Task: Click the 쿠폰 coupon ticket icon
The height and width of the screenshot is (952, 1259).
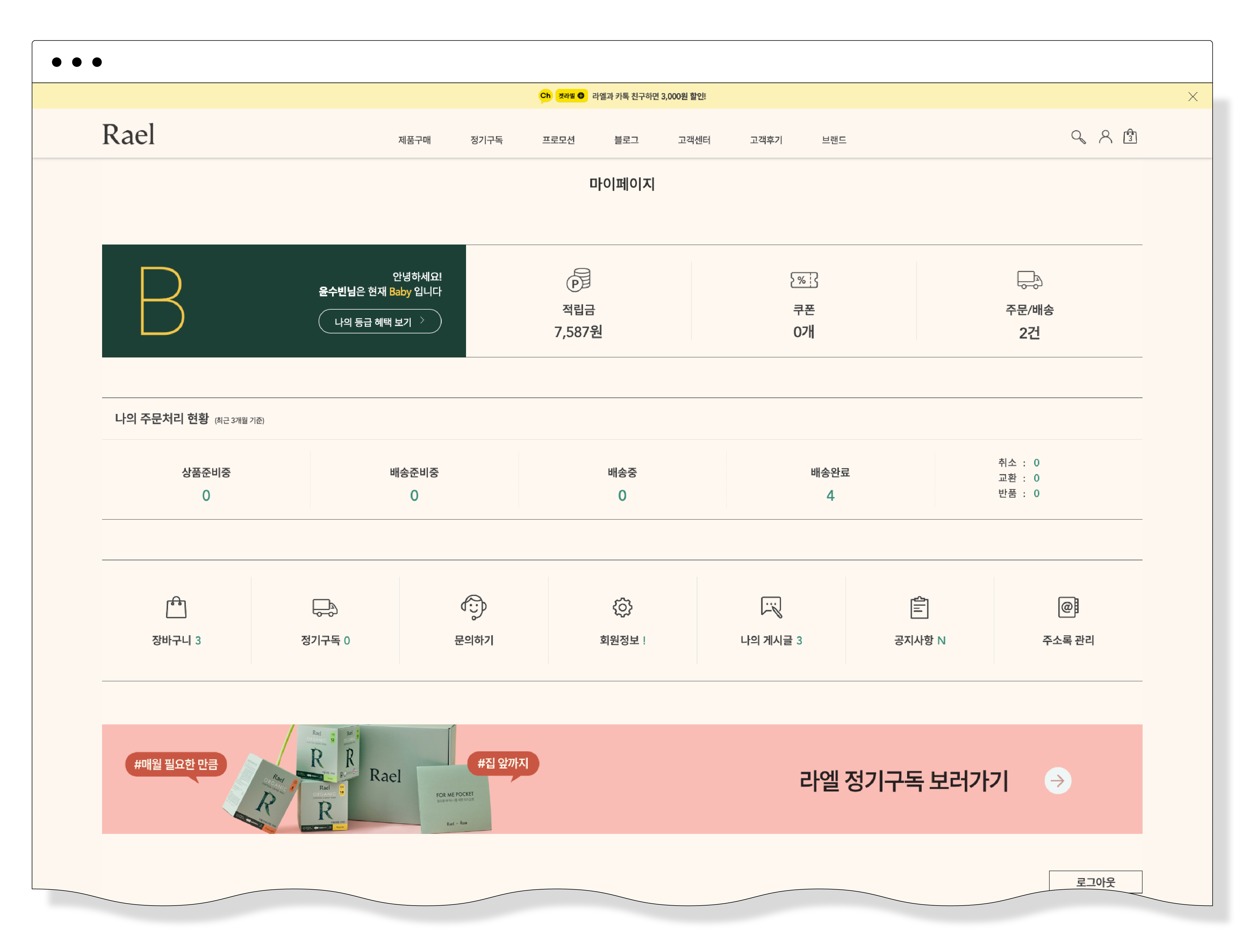Action: point(804,280)
